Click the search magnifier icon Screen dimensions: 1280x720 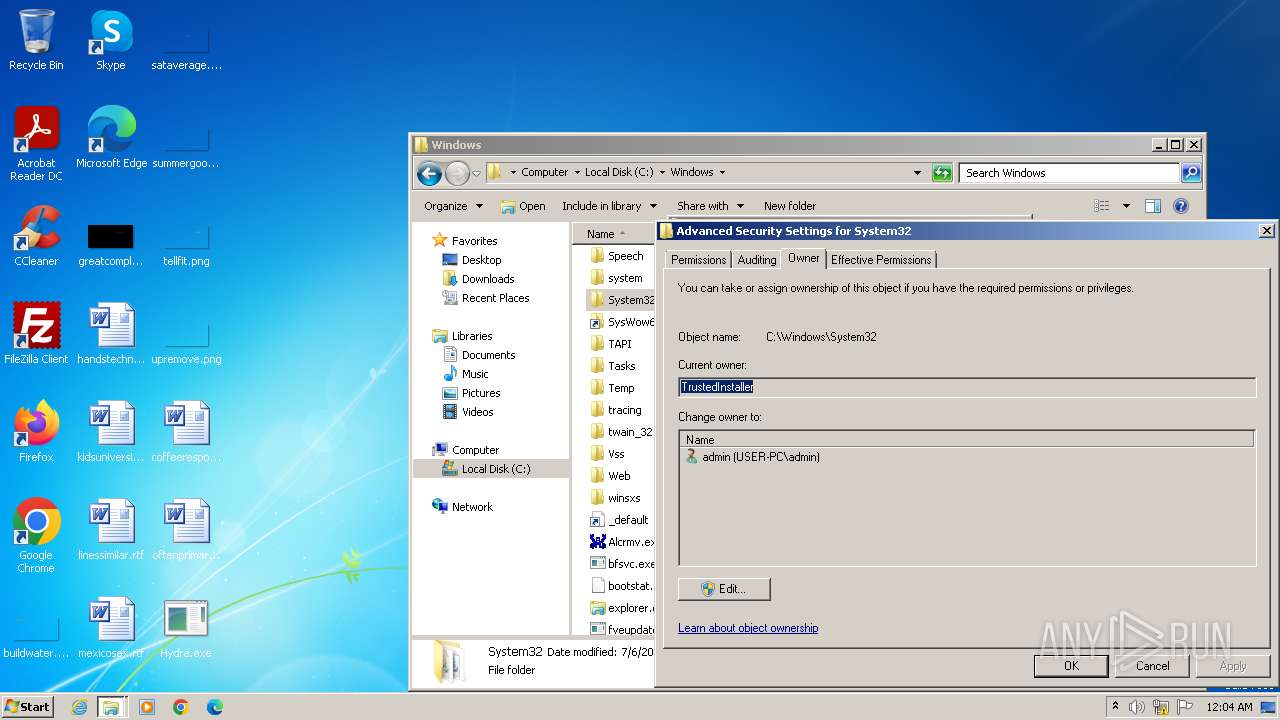pyautogui.click(x=1191, y=173)
